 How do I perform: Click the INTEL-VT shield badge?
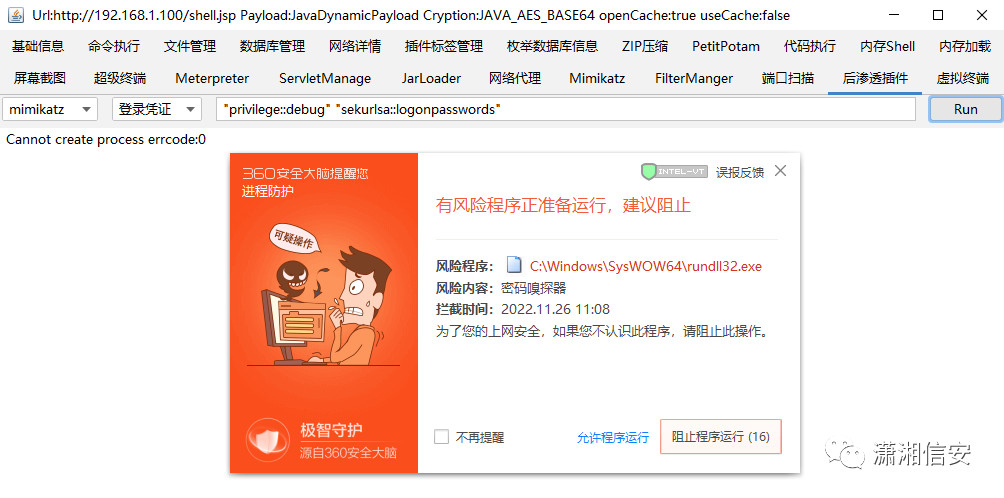[674, 172]
